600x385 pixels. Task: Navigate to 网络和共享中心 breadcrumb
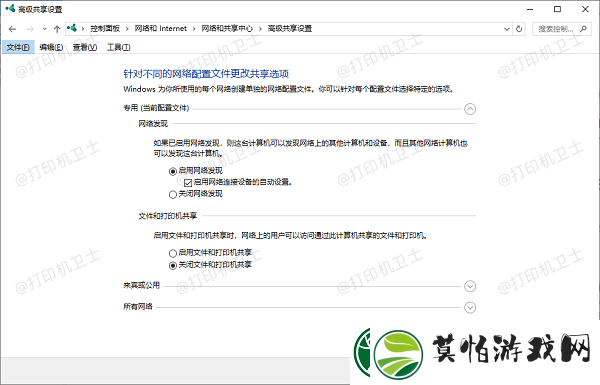227,28
